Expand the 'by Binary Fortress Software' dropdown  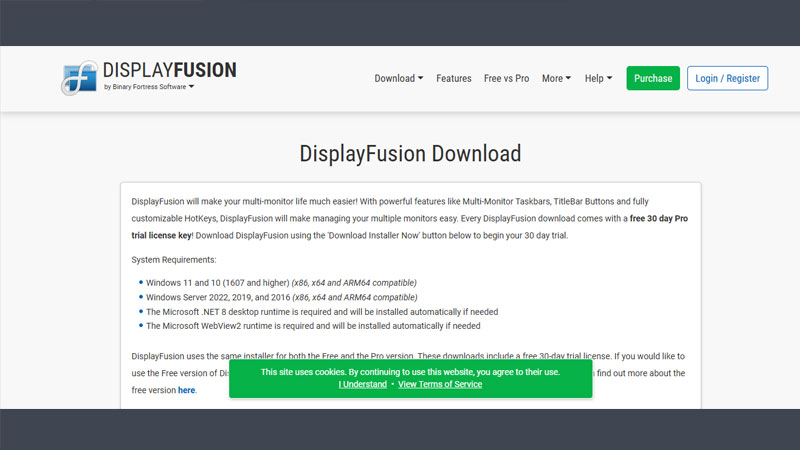tap(149, 88)
